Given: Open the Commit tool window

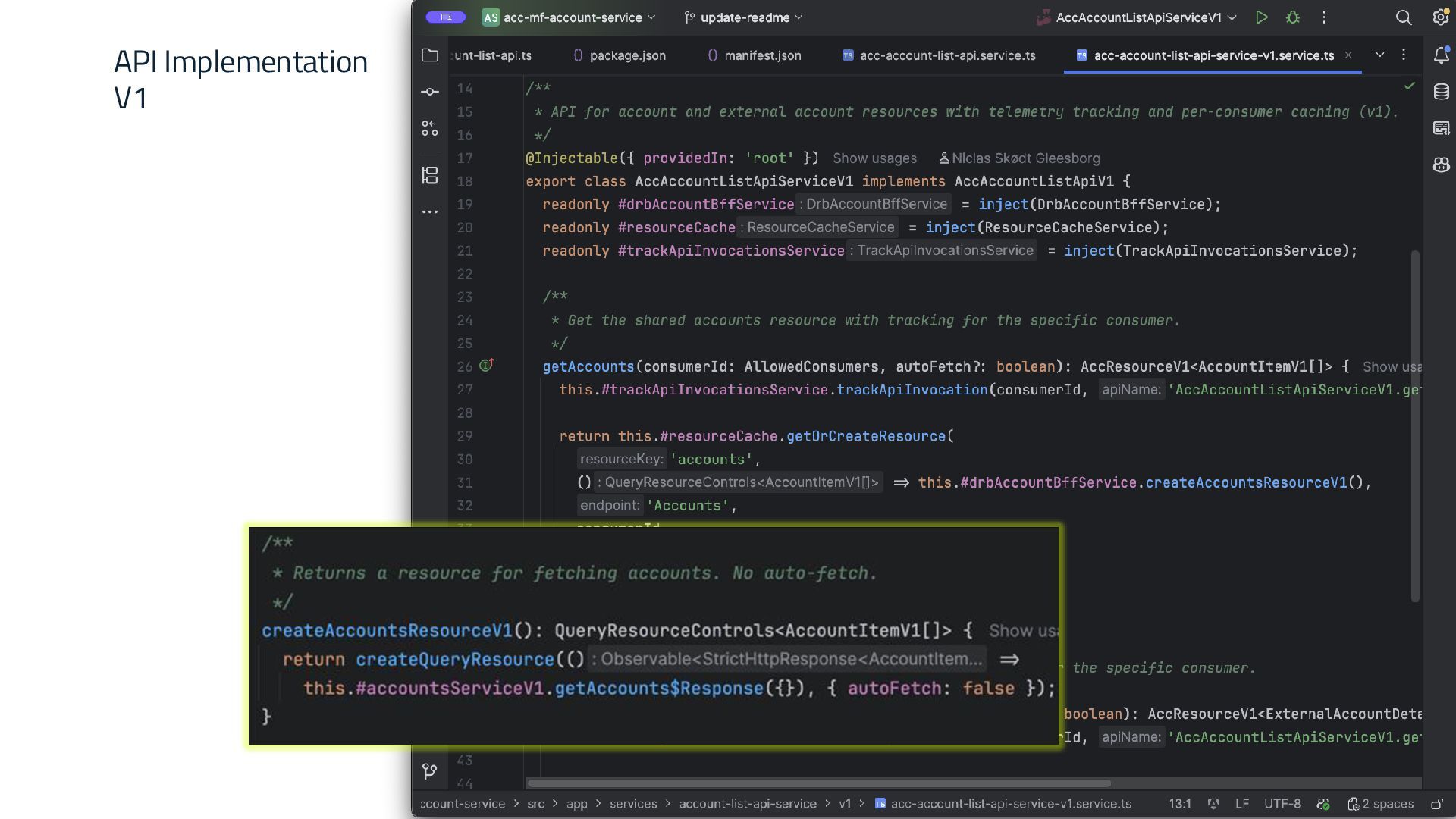Looking at the screenshot, I should click(430, 92).
